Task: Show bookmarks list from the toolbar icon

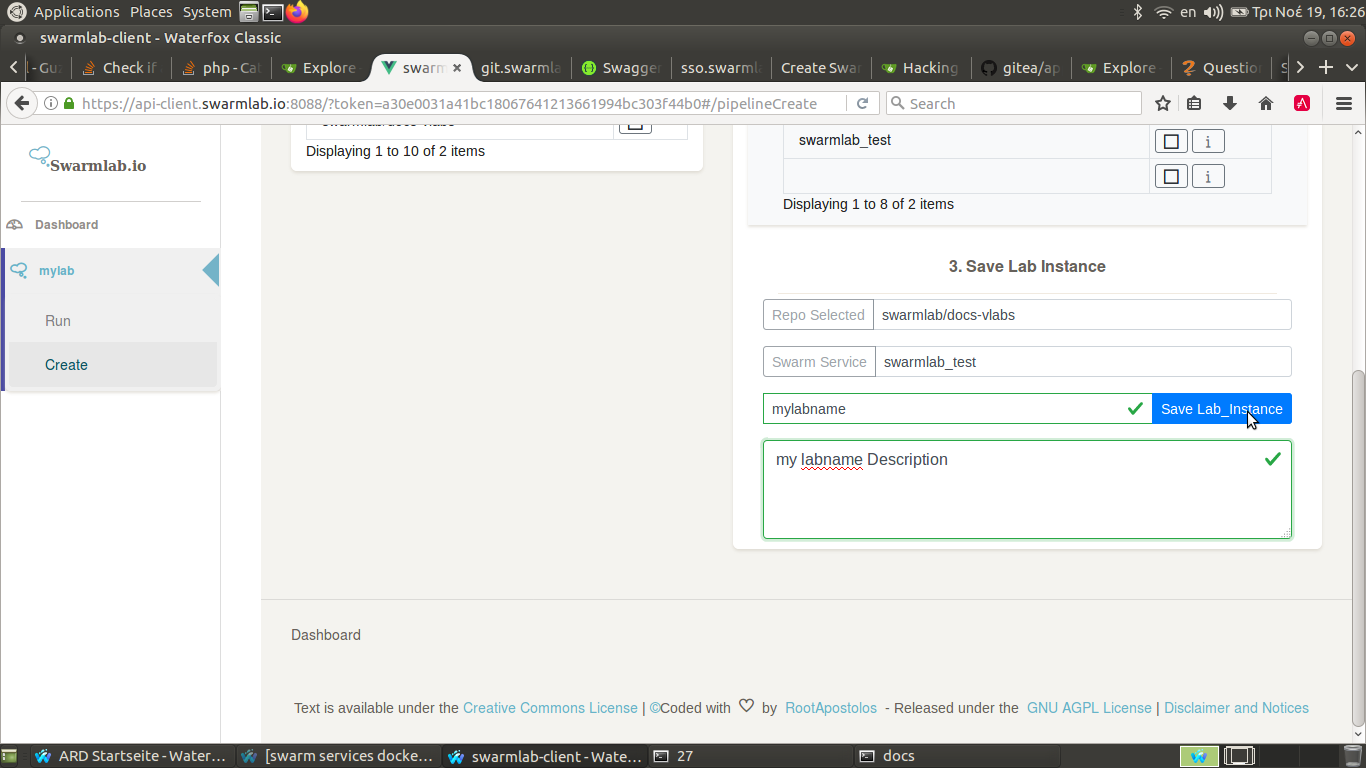Action: tap(1194, 103)
